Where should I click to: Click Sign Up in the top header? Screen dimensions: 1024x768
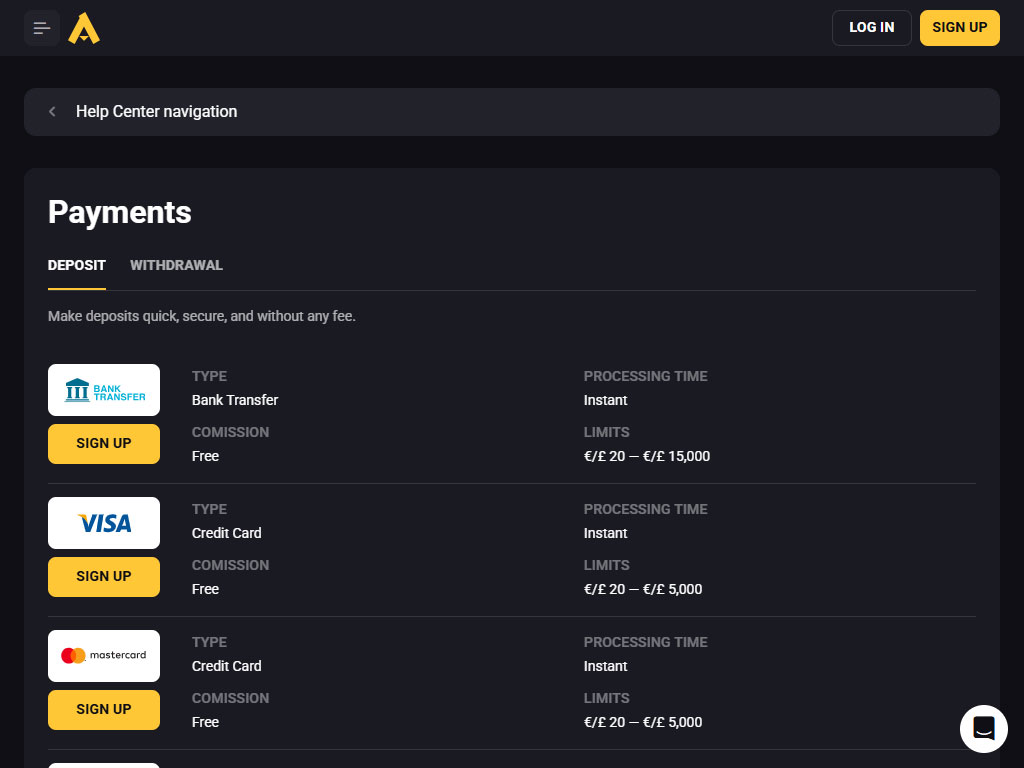point(959,28)
